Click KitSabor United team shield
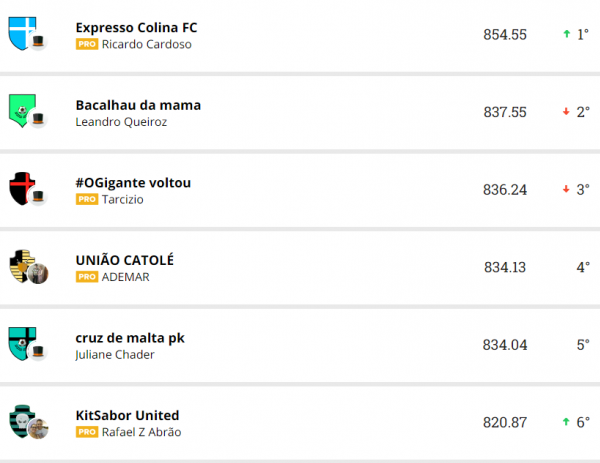600x463 pixels. tap(21, 419)
